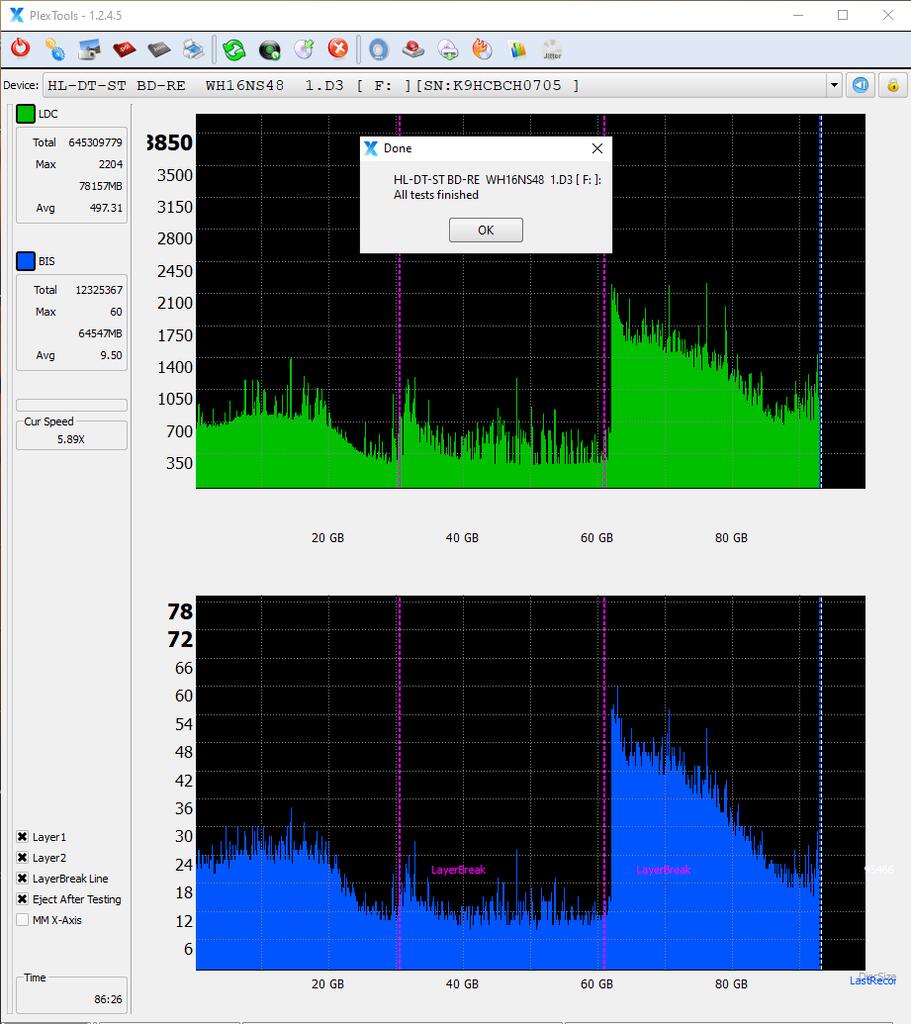Click the red drive icon in toolbar
The width and height of the screenshot is (911, 1024).
413,49
